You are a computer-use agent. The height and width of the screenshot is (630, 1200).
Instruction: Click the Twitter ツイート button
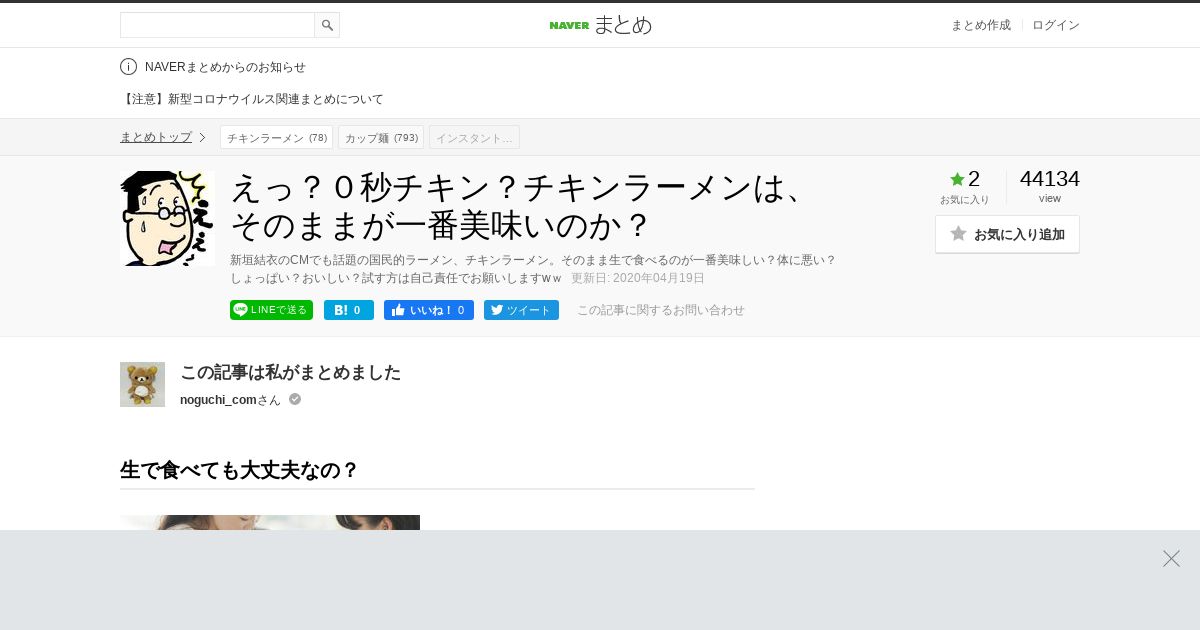[x=521, y=310]
